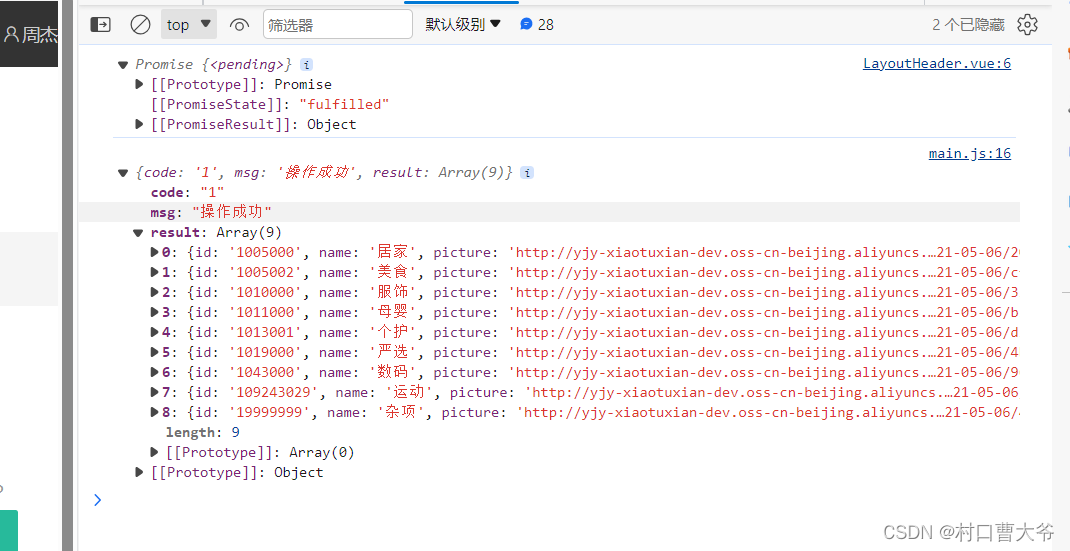Image resolution: width=1070 pixels, height=551 pixels.
Task: Click the green button at page bottom-left
Action: [9, 531]
